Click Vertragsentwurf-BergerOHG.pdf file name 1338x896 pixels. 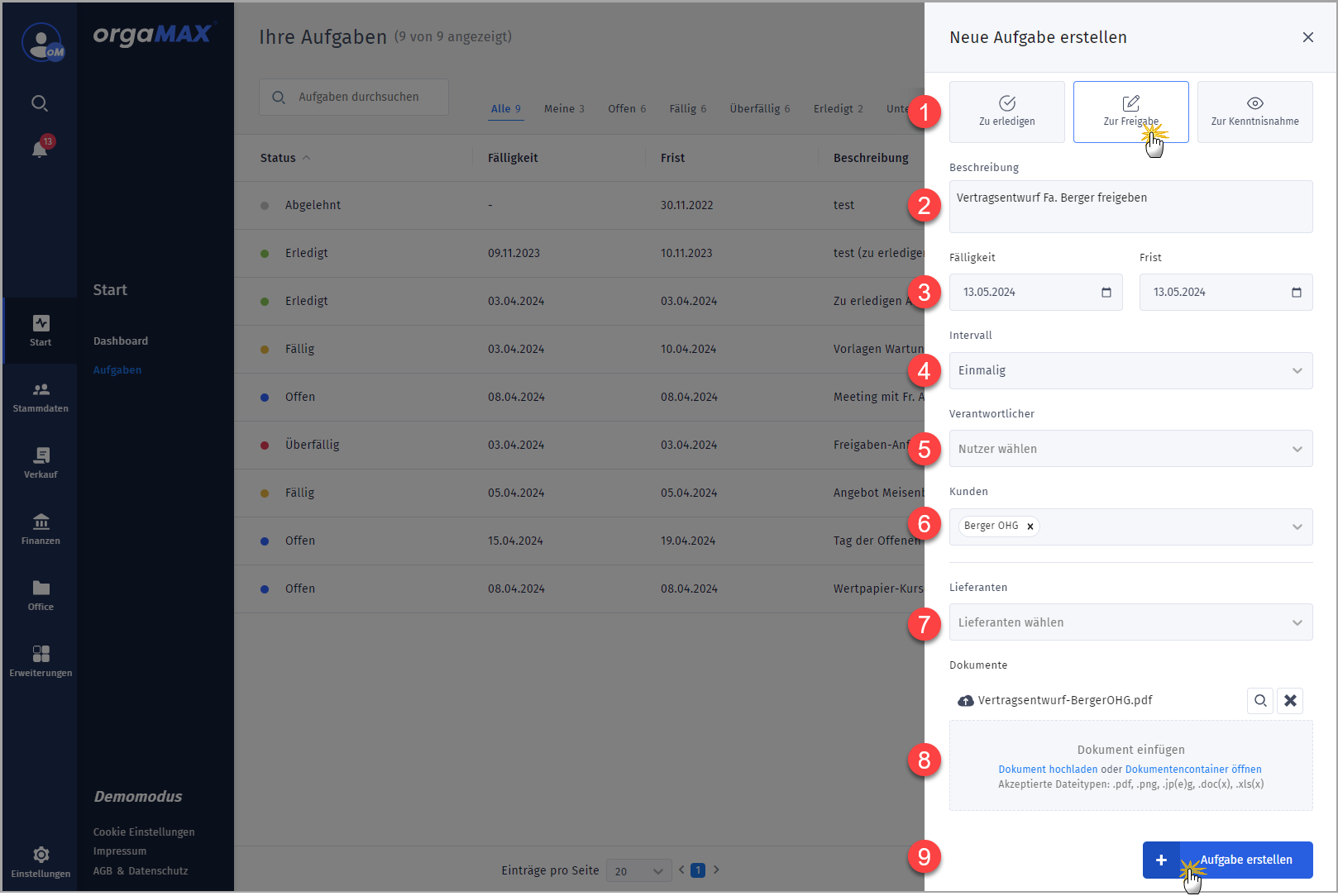point(1065,700)
